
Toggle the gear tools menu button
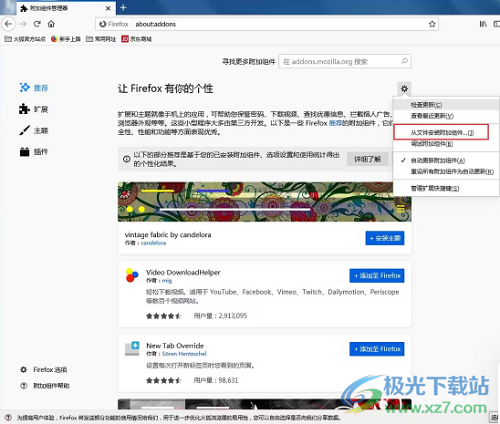tap(404, 89)
